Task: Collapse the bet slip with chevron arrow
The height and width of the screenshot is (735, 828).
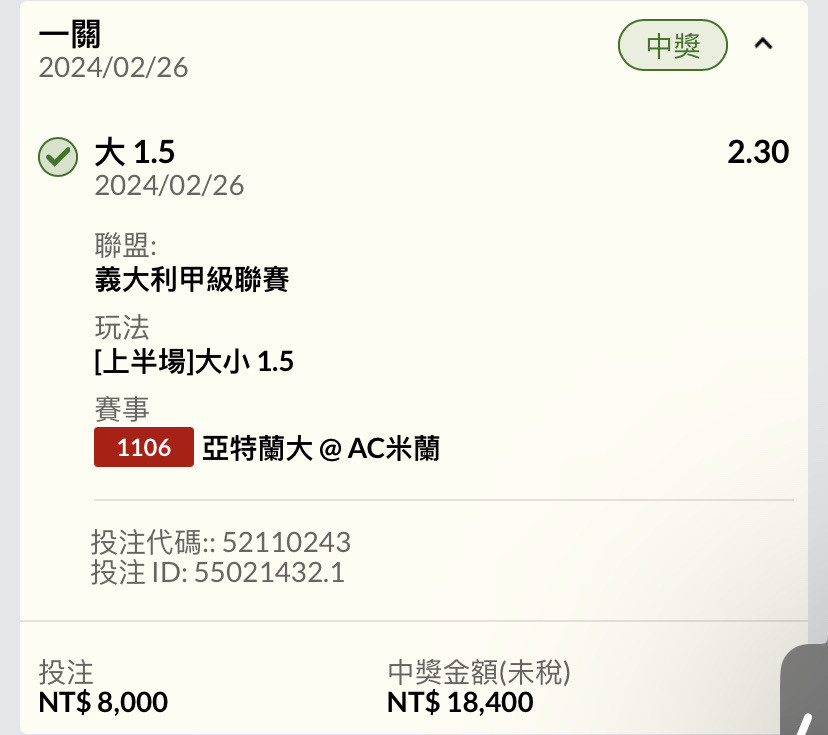Action: point(763,44)
